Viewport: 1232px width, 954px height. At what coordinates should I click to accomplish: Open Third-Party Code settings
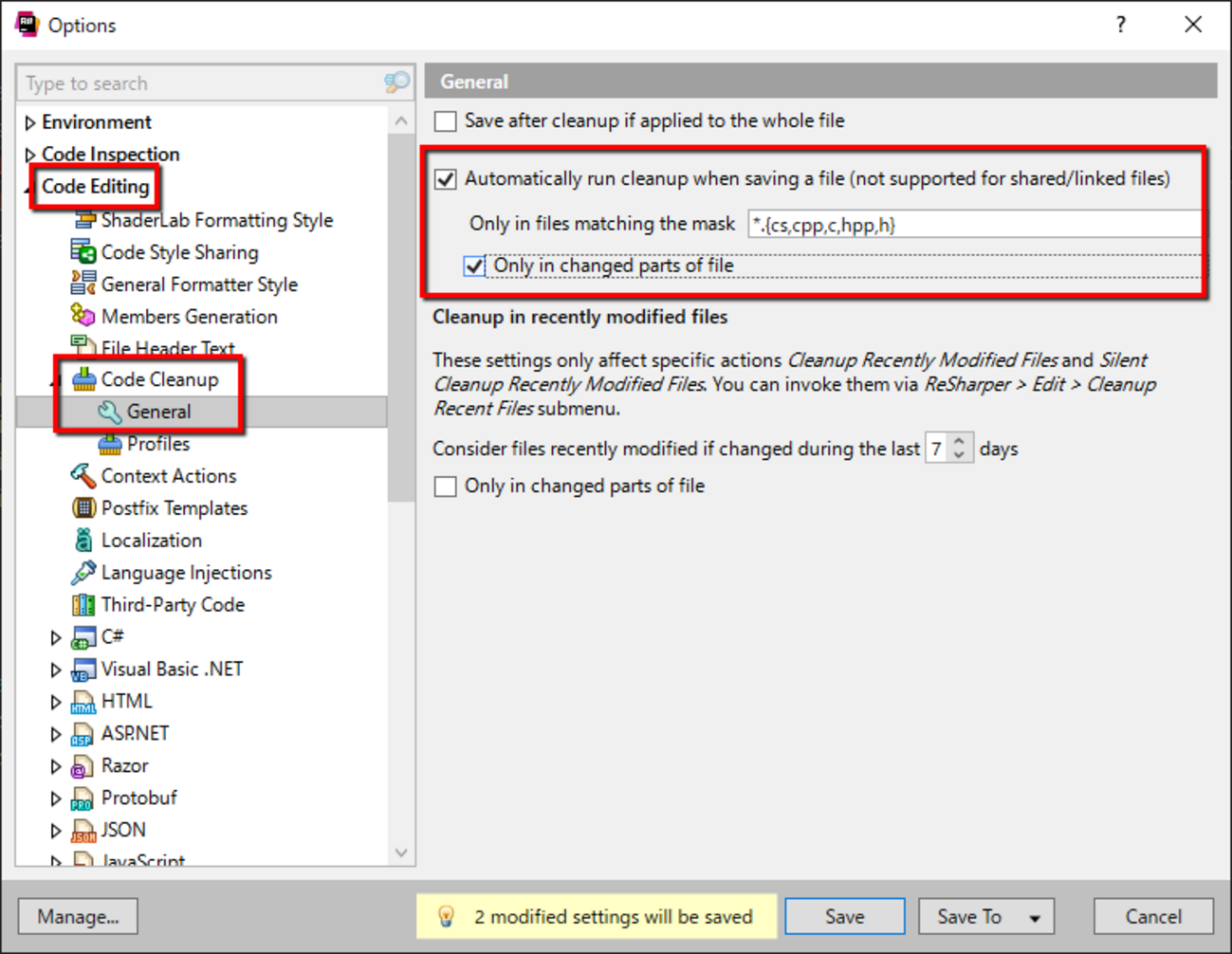click(x=173, y=604)
